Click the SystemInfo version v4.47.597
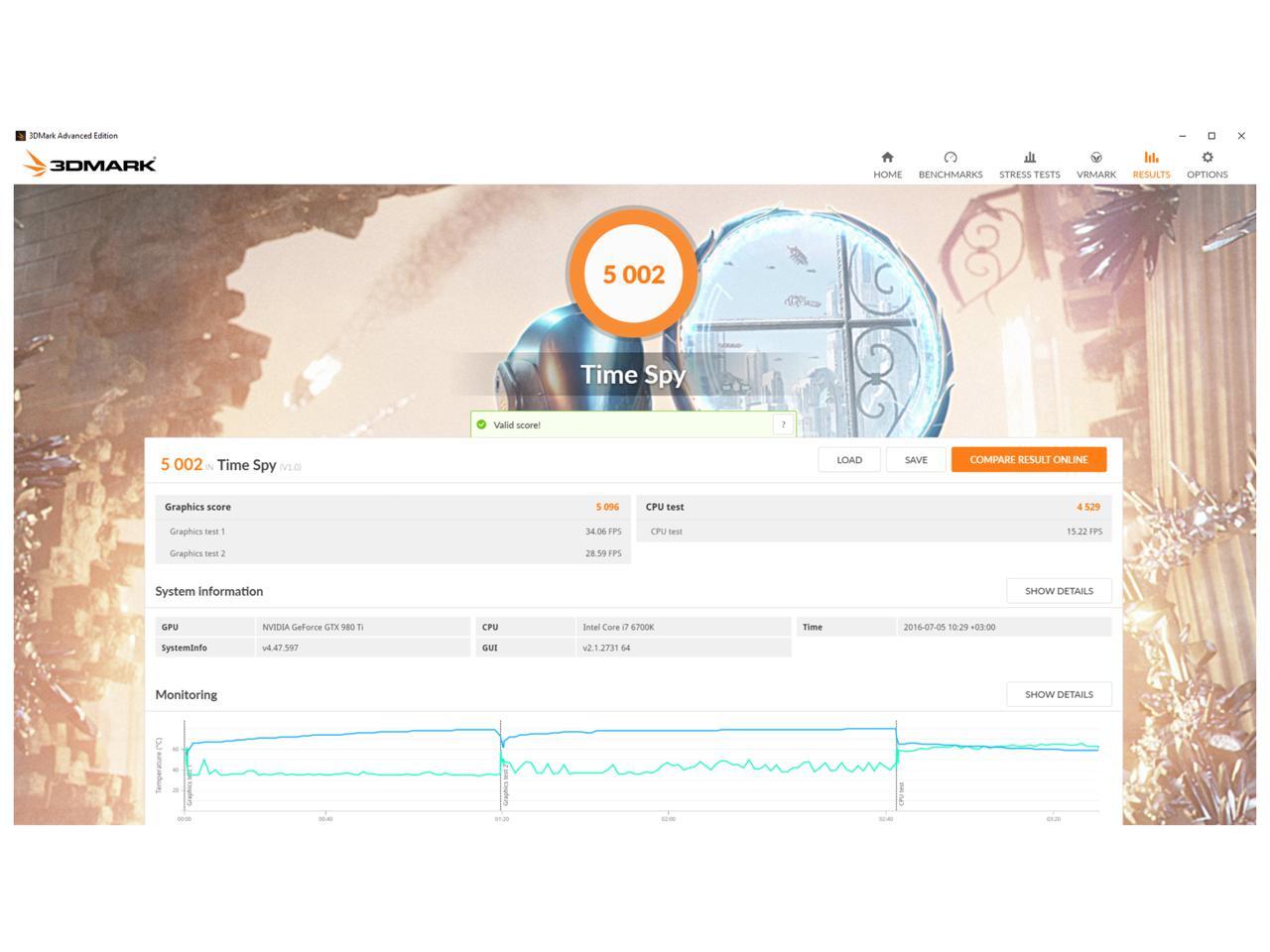Image resolution: width=1270 pixels, height=952 pixels. click(280, 648)
